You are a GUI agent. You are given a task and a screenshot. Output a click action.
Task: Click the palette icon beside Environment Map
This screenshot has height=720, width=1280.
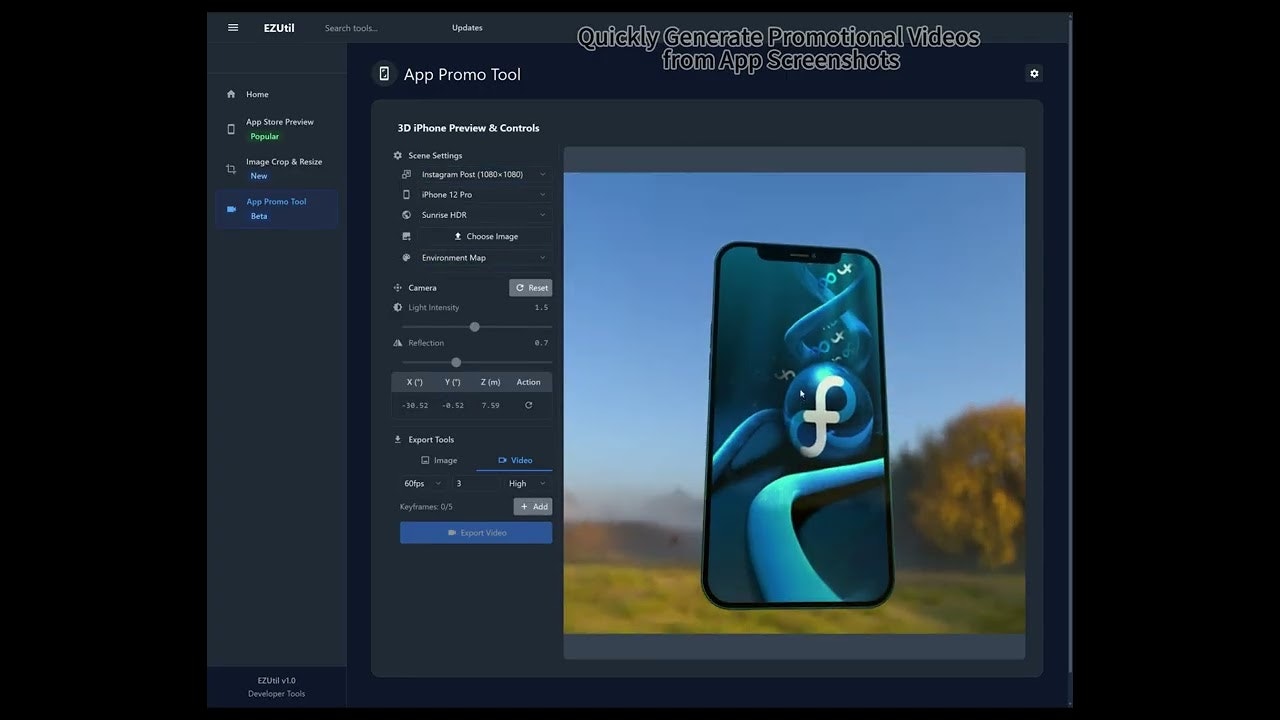point(406,258)
